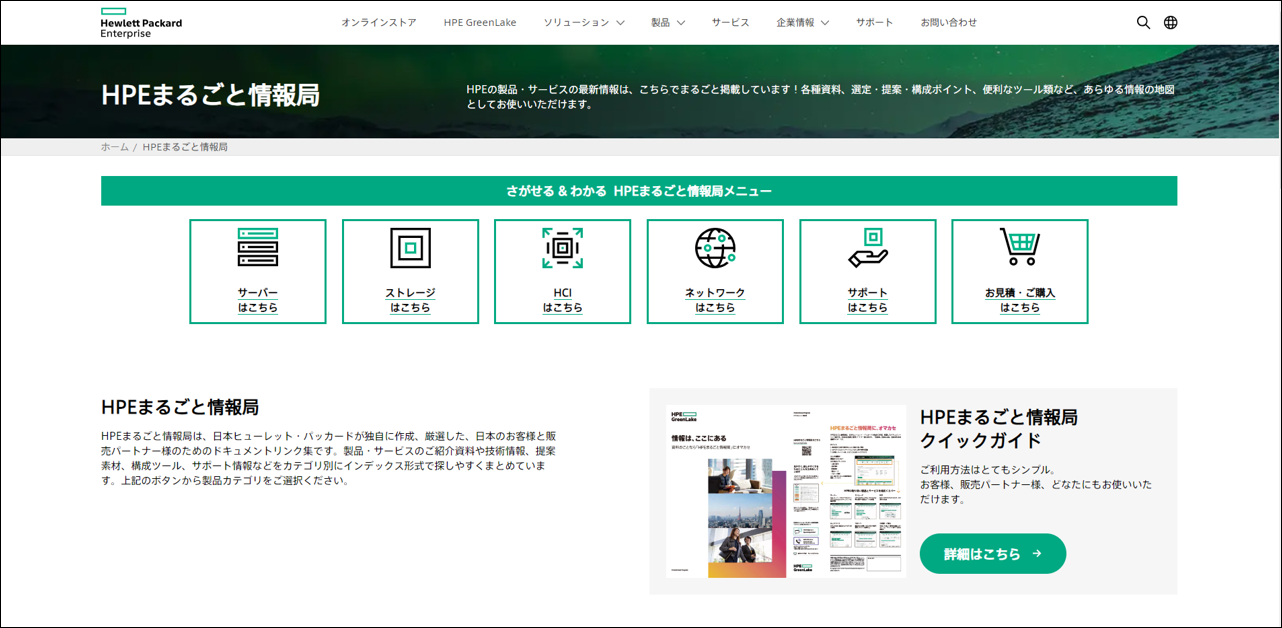Click the network globe icon
This screenshot has width=1282, height=628.
[715, 247]
